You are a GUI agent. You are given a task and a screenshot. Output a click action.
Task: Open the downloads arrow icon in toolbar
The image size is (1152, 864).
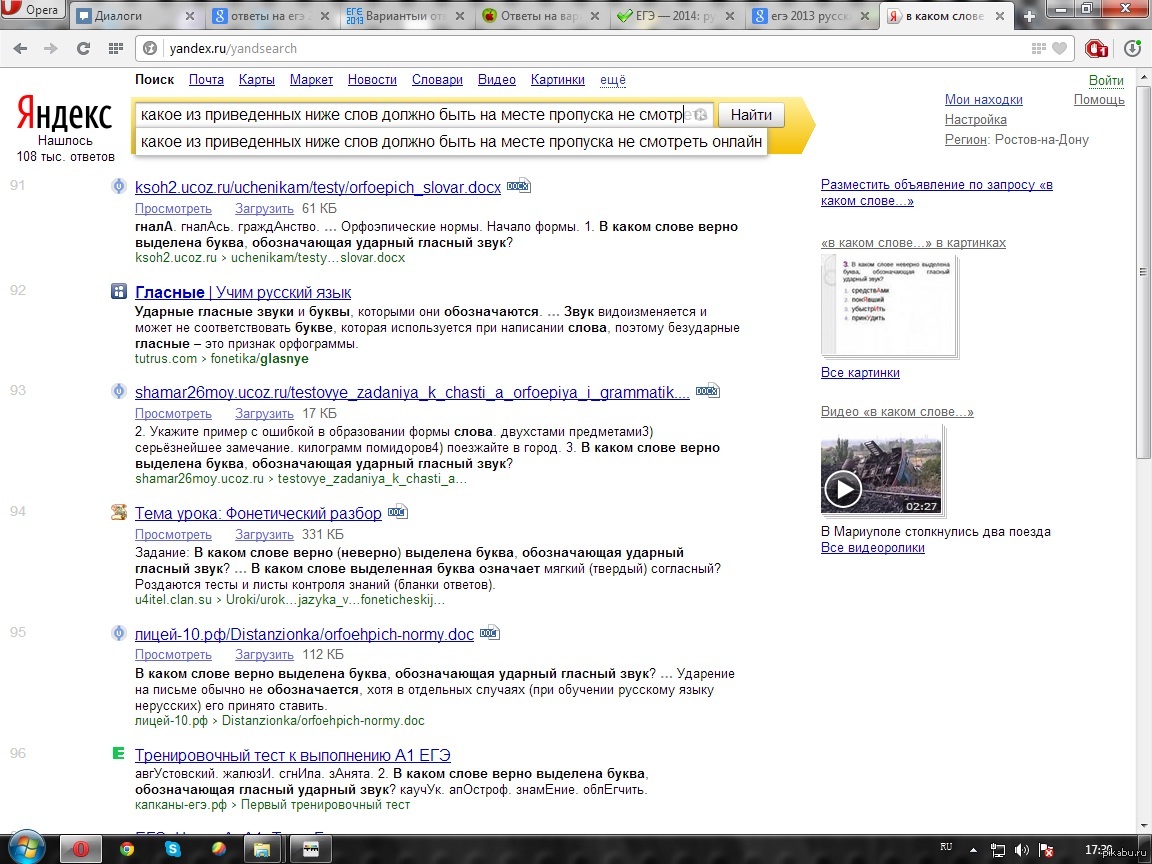click(x=1132, y=48)
